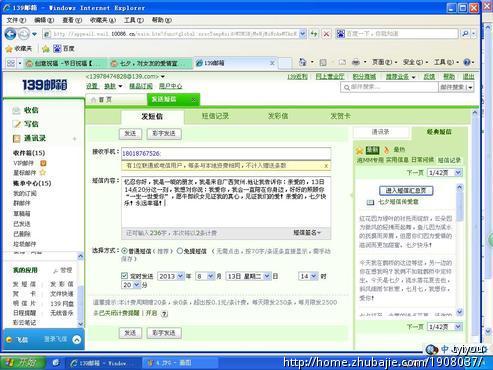Click the orange VIP邮件 badge icon
The height and width of the screenshot is (370, 493).
point(43,163)
